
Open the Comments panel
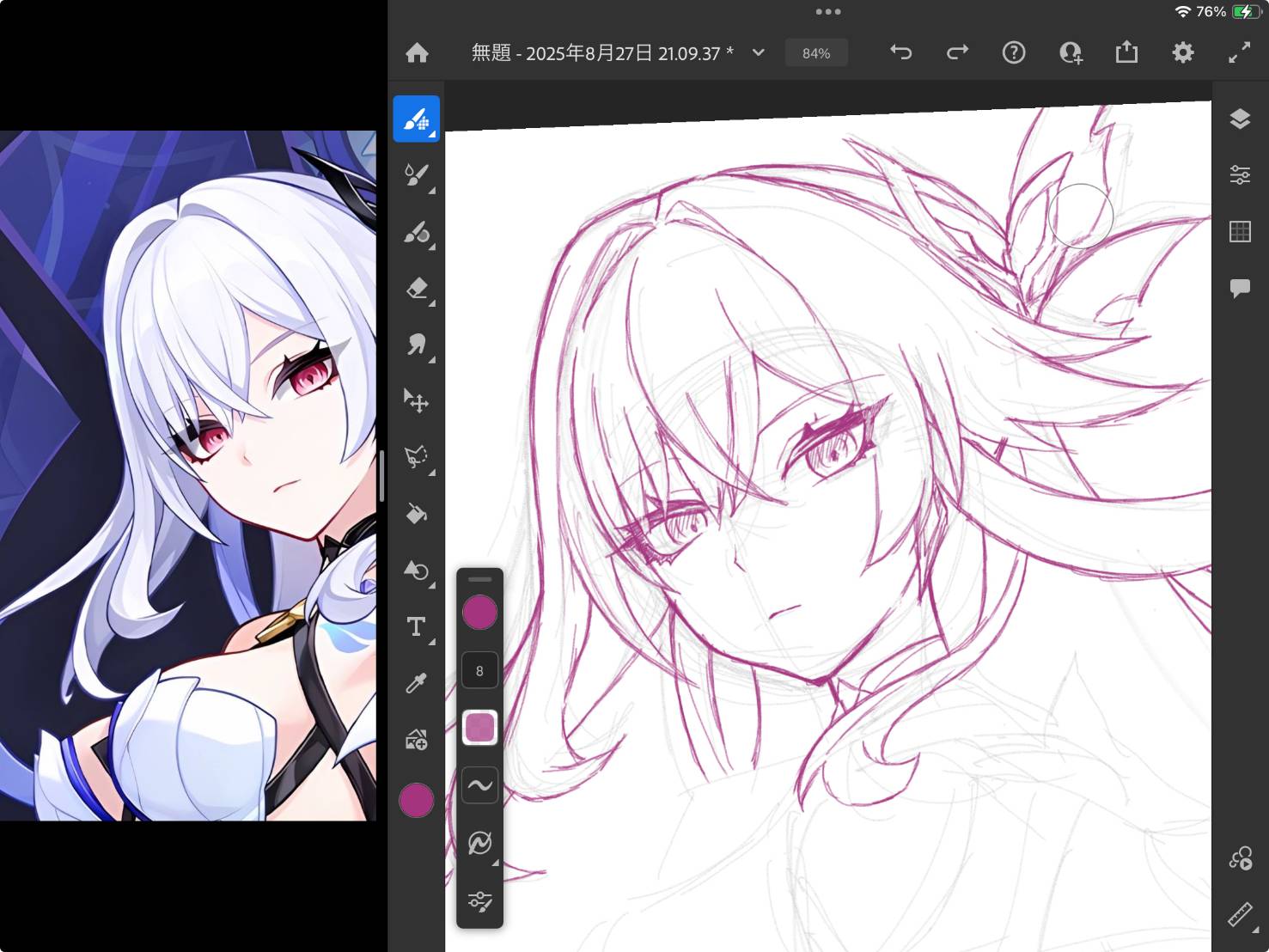point(1241,288)
